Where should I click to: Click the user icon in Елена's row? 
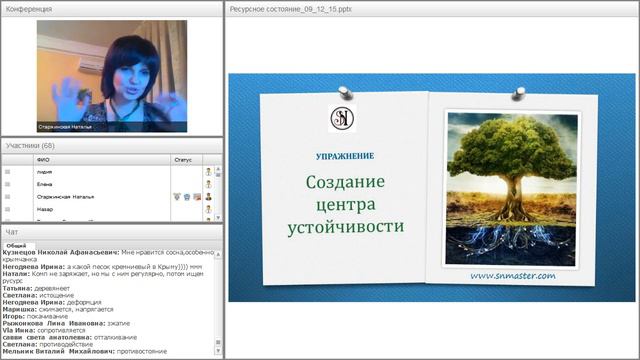coord(209,184)
